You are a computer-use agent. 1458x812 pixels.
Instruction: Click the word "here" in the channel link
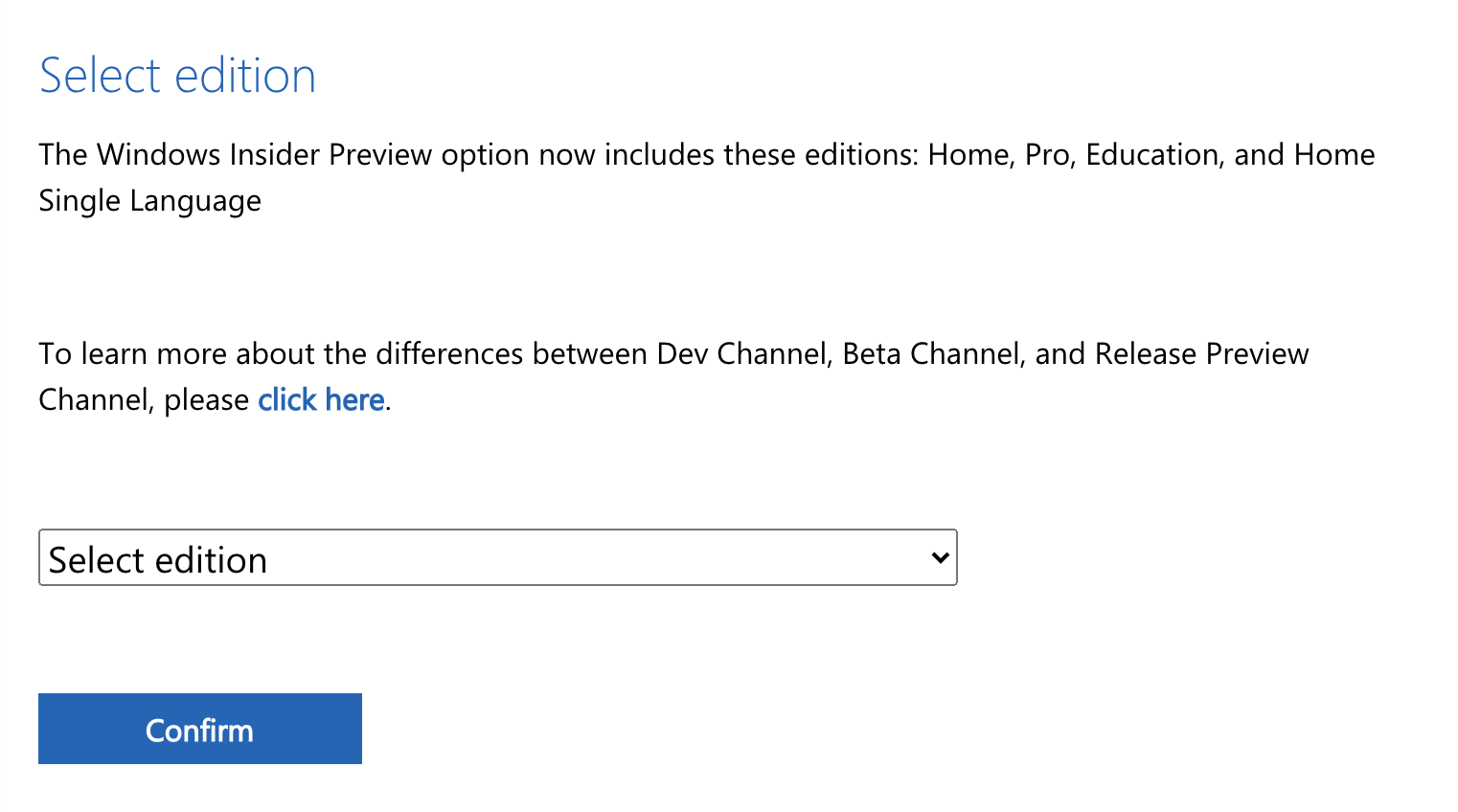point(354,399)
